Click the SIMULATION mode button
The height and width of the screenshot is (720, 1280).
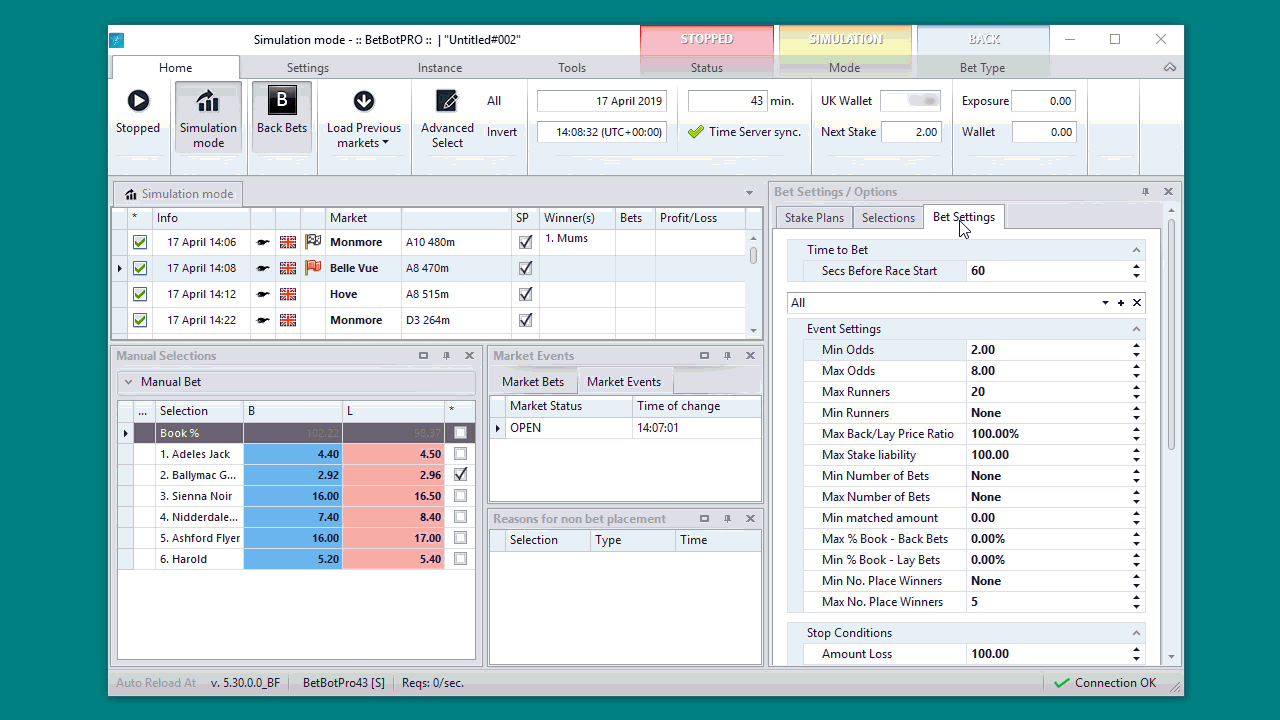point(845,39)
